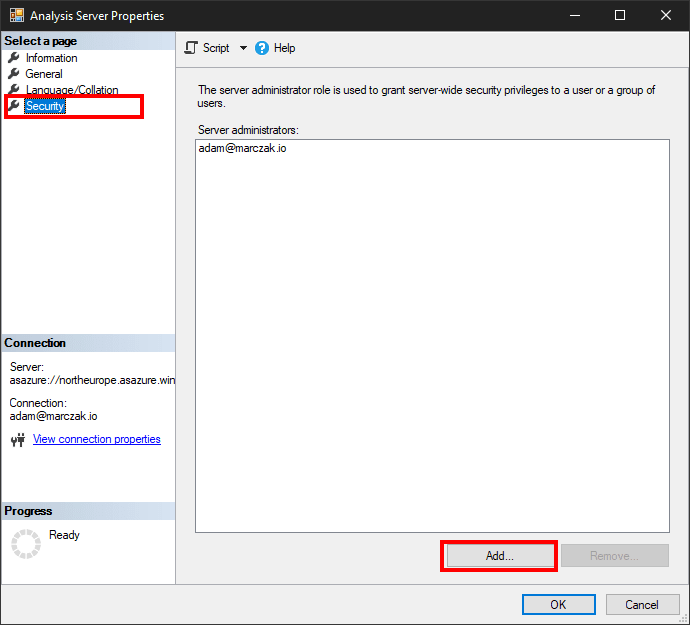The width and height of the screenshot is (690, 625).
Task: Close the Analysis Server Properties window
Action: pos(666,16)
